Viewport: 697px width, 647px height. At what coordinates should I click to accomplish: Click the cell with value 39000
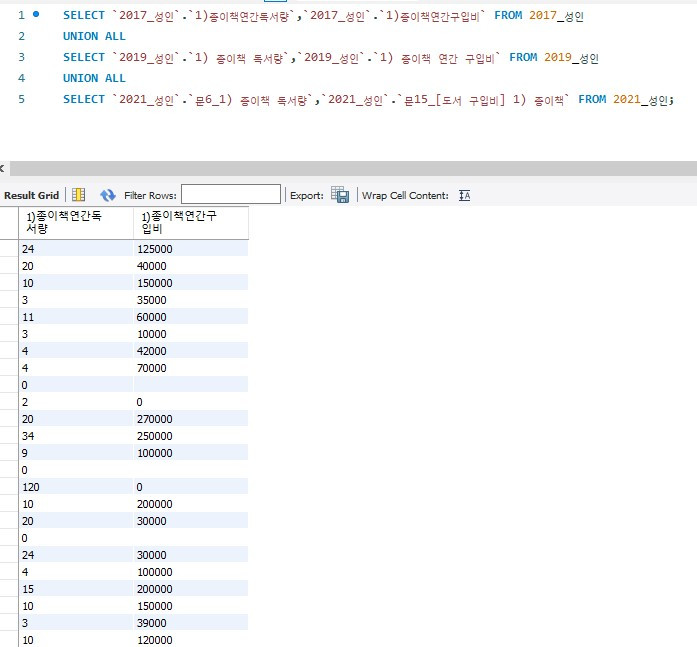[191, 623]
